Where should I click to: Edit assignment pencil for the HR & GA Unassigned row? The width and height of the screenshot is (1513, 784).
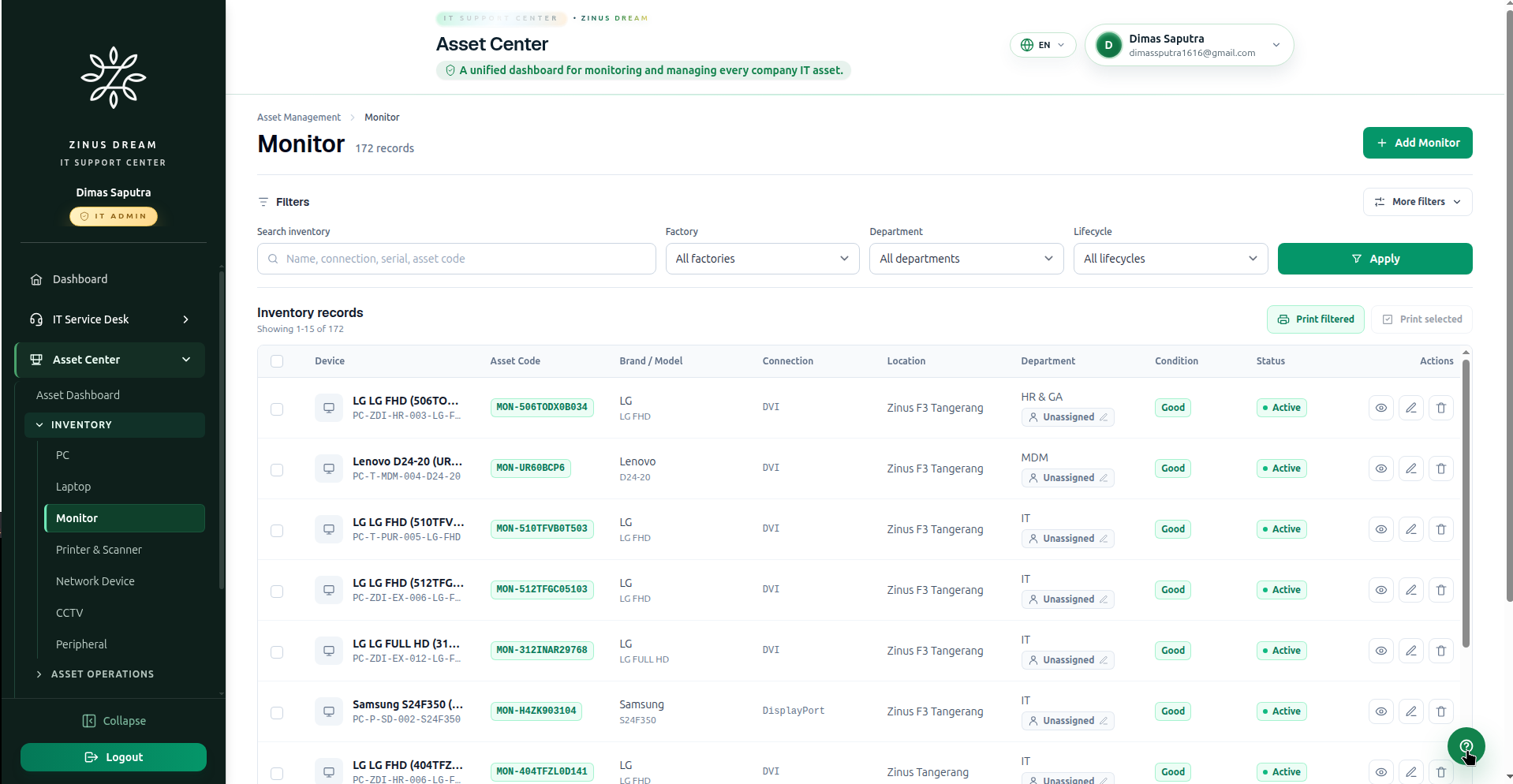(1104, 417)
